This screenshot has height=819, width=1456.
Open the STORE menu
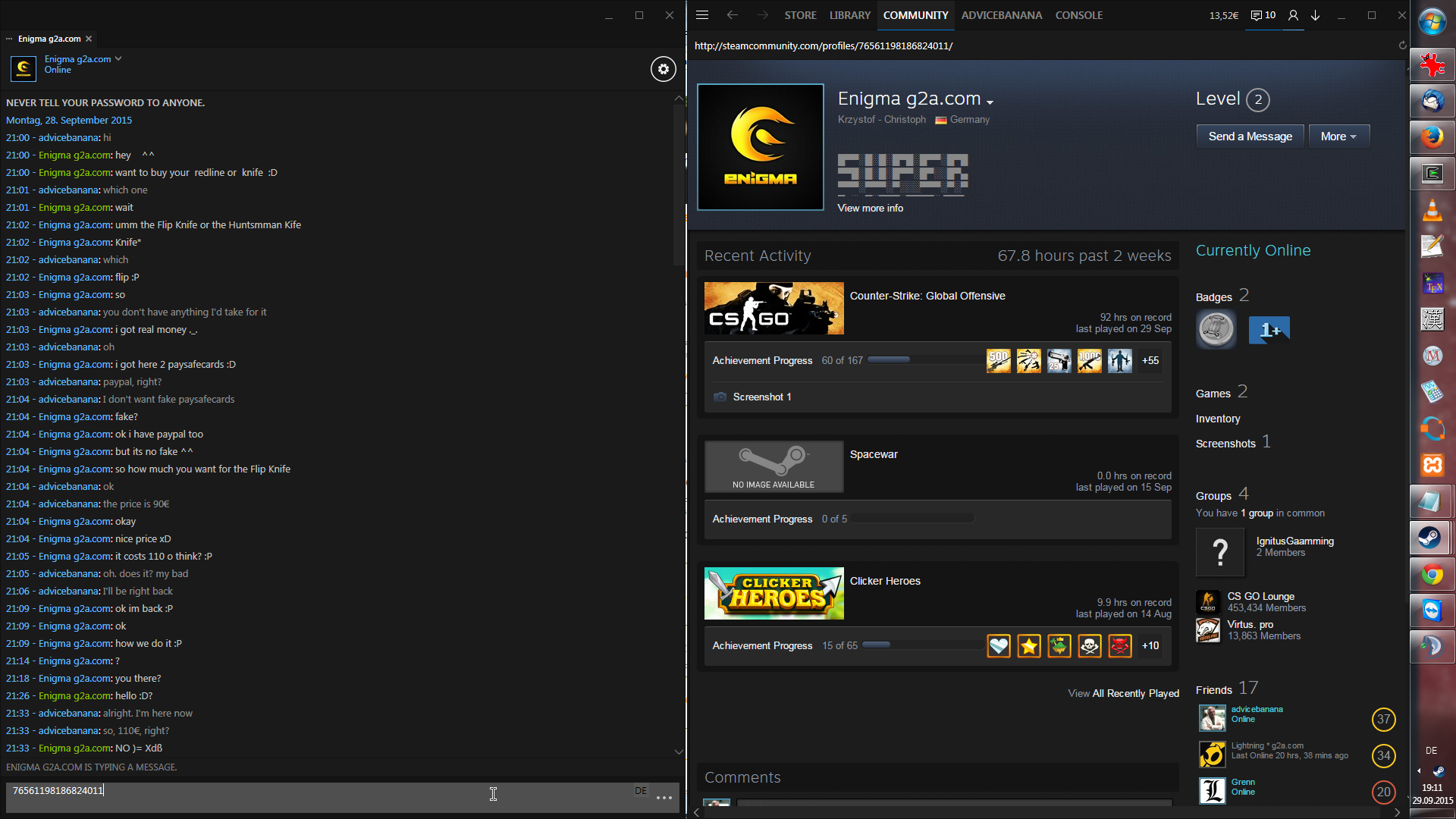click(x=800, y=15)
